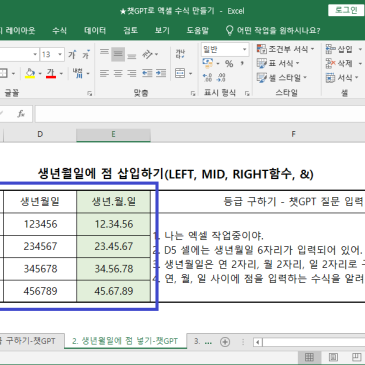Switch to Normal view
The image size is (365, 365).
tap(309, 357)
